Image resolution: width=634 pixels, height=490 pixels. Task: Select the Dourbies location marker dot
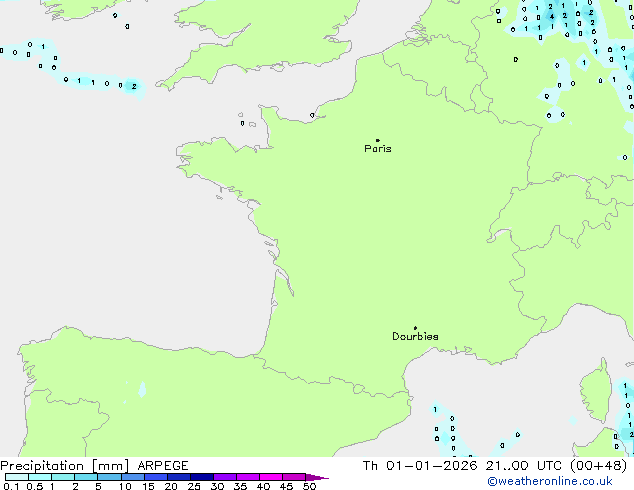click(415, 328)
